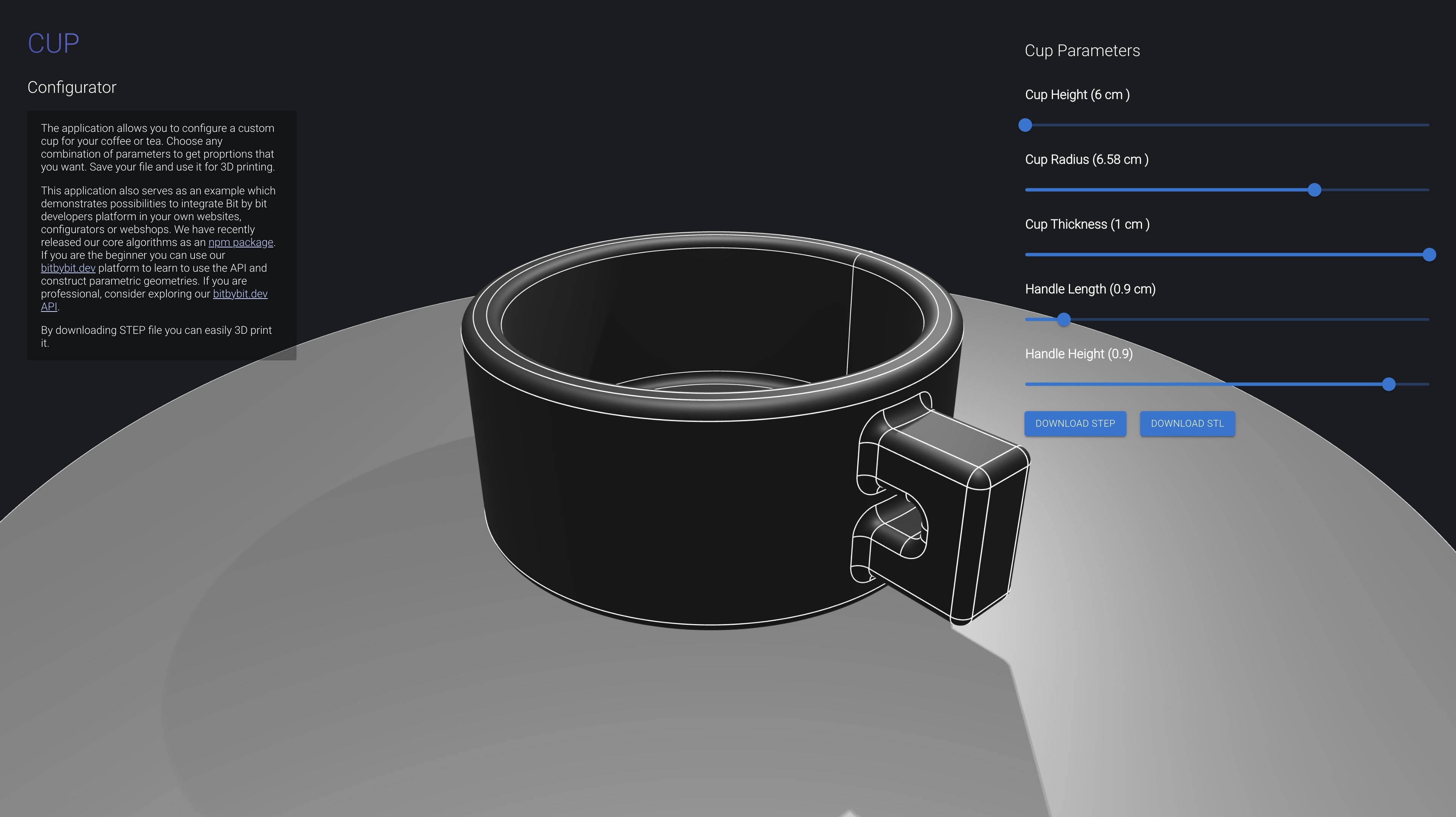Click the 'Handle Length (0.9 cm)' label
The image size is (1456, 817).
[1090, 289]
